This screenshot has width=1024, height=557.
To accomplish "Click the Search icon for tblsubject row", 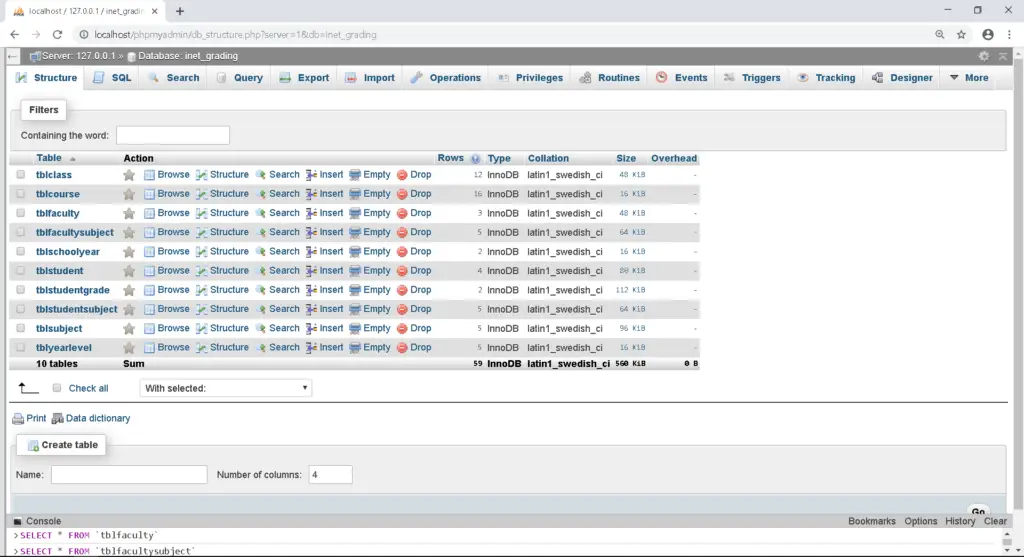I will click(x=262, y=328).
